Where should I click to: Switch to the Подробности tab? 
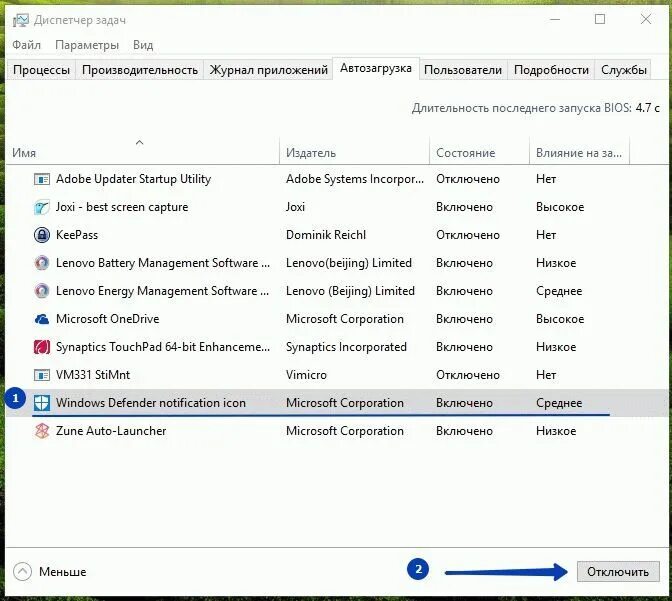551,70
